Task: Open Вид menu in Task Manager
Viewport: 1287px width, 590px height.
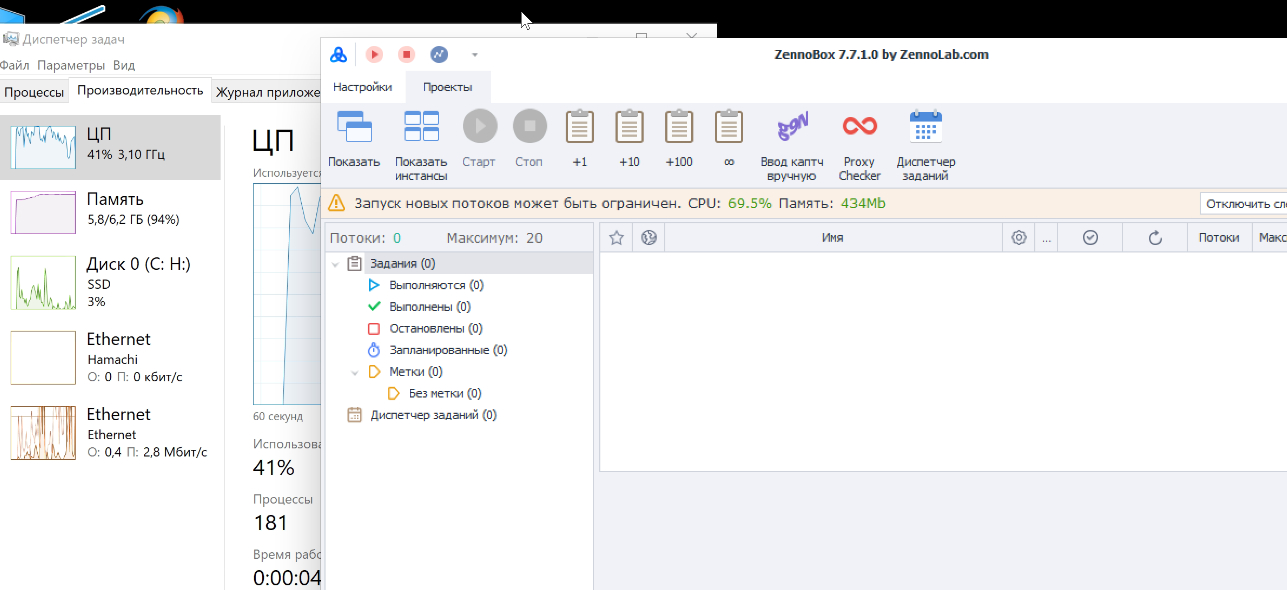Action: (124, 65)
